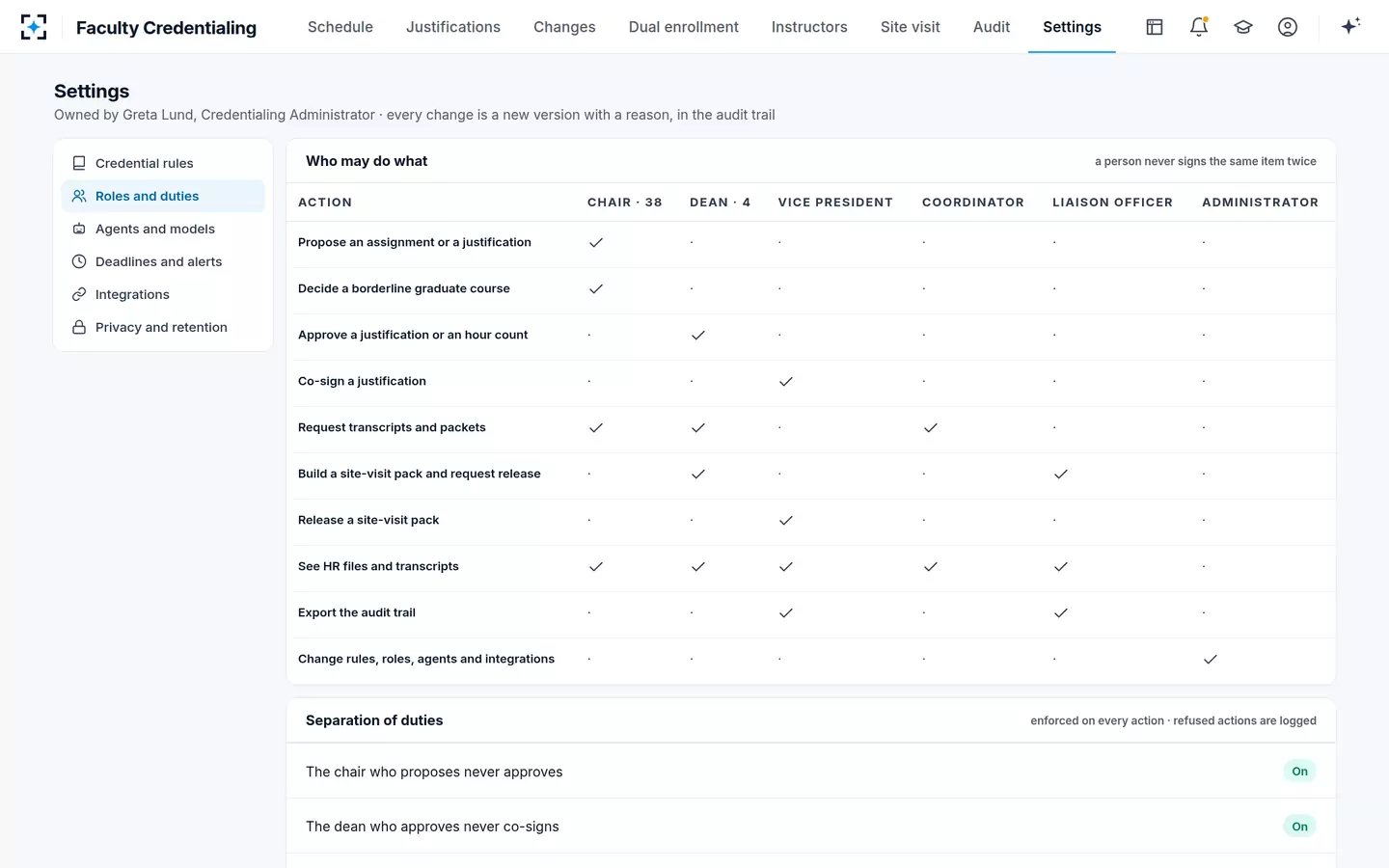Toggle Administrator checkmark for Change rules, roles
1389x868 pixels.
1211,659
